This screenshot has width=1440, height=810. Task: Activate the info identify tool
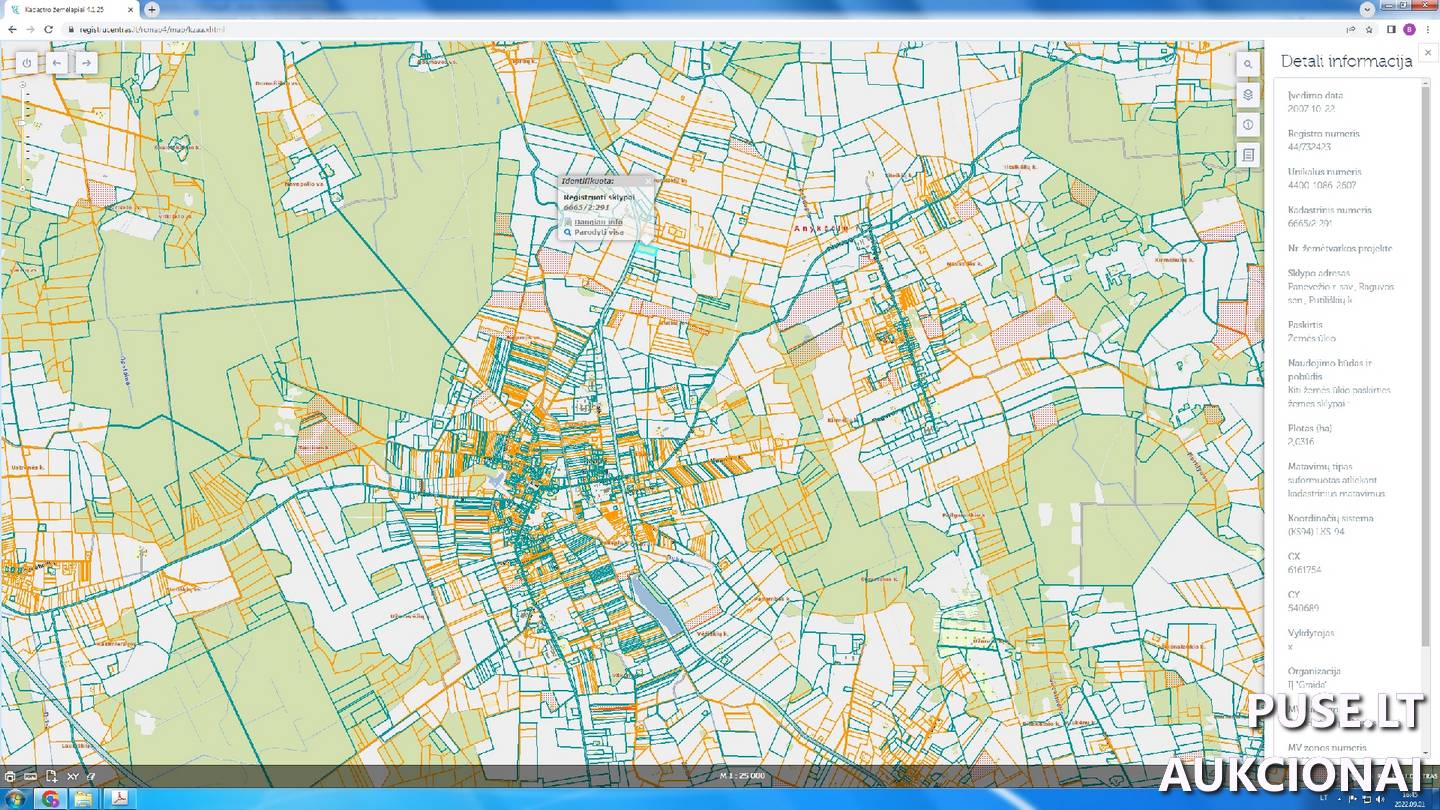1248,125
